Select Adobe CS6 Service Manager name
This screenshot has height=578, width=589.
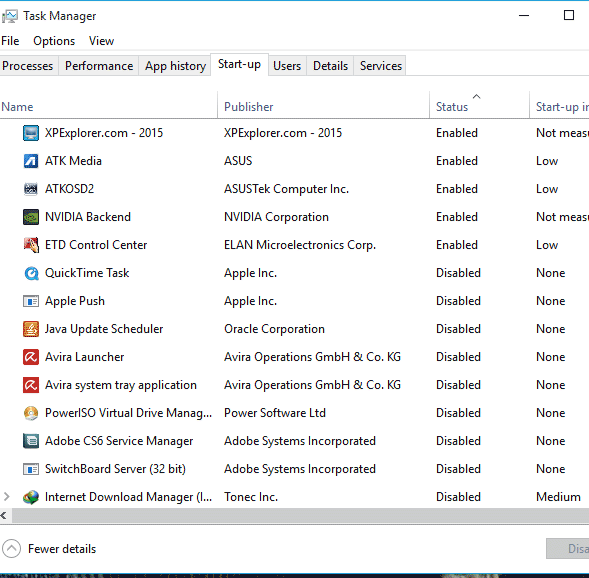tap(119, 441)
